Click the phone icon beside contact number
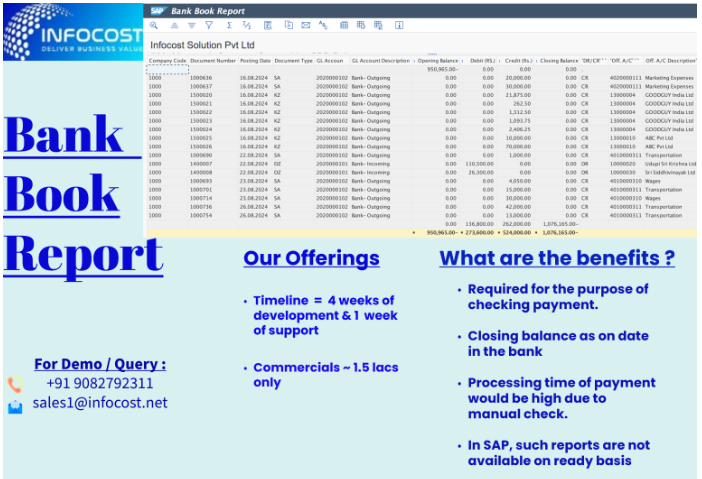The width and height of the screenshot is (702, 479). coord(16,384)
